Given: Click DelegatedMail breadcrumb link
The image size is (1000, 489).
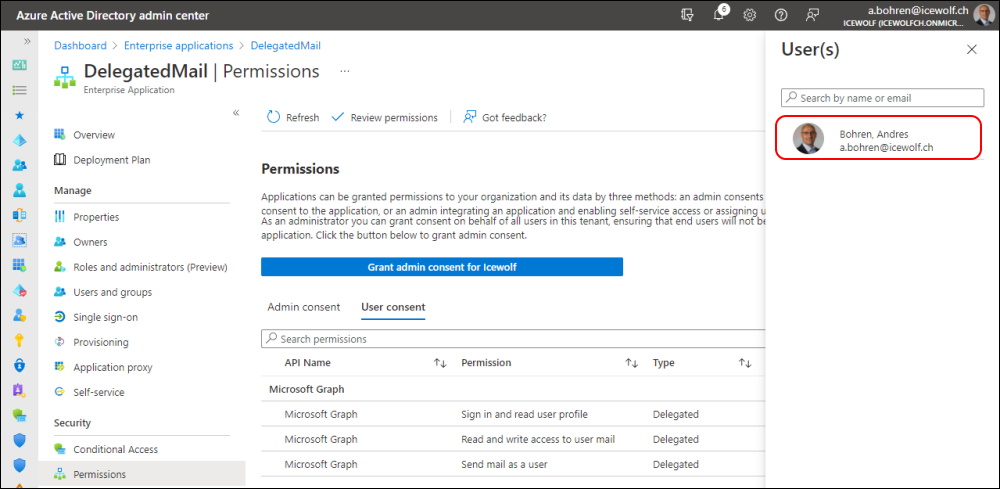Looking at the screenshot, I should point(285,46).
